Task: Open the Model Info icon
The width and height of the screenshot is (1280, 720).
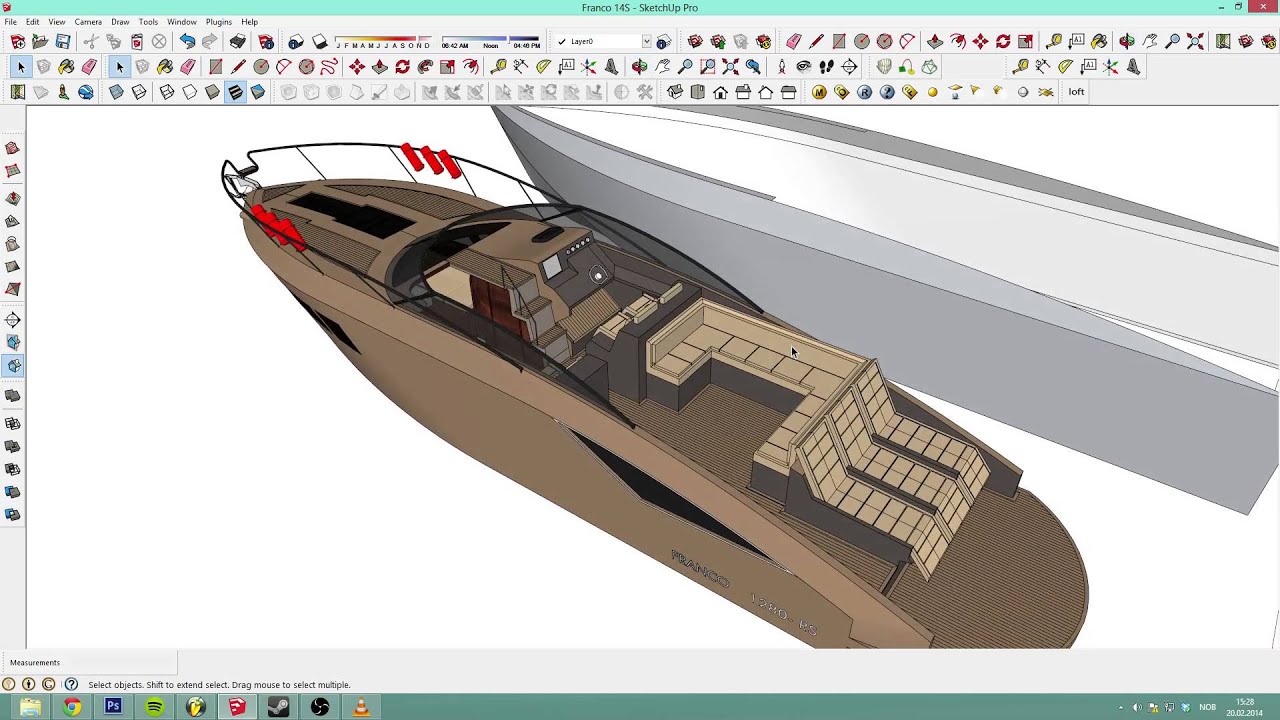Action: 266,41
